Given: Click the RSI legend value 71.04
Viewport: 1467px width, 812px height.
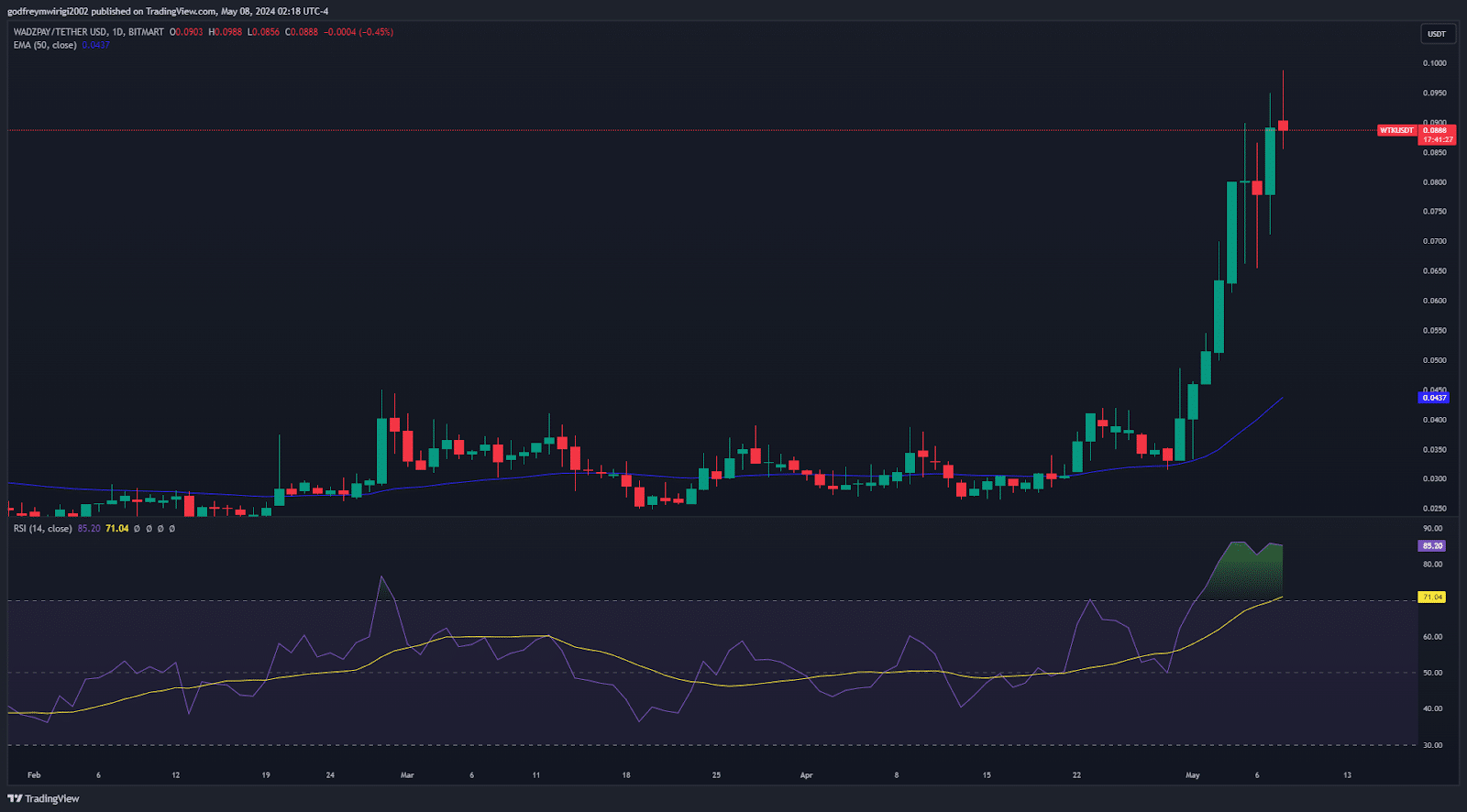Looking at the screenshot, I should 117,529.
